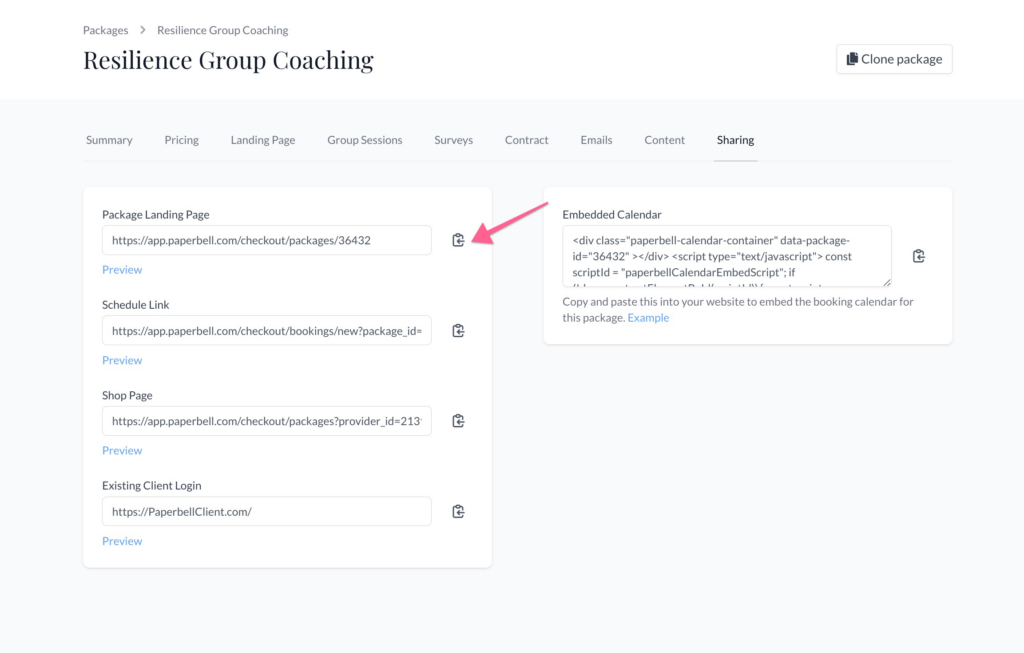Switch to the Pricing tab
The width and height of the screenshot is (1024, 653).
(182, 140)
